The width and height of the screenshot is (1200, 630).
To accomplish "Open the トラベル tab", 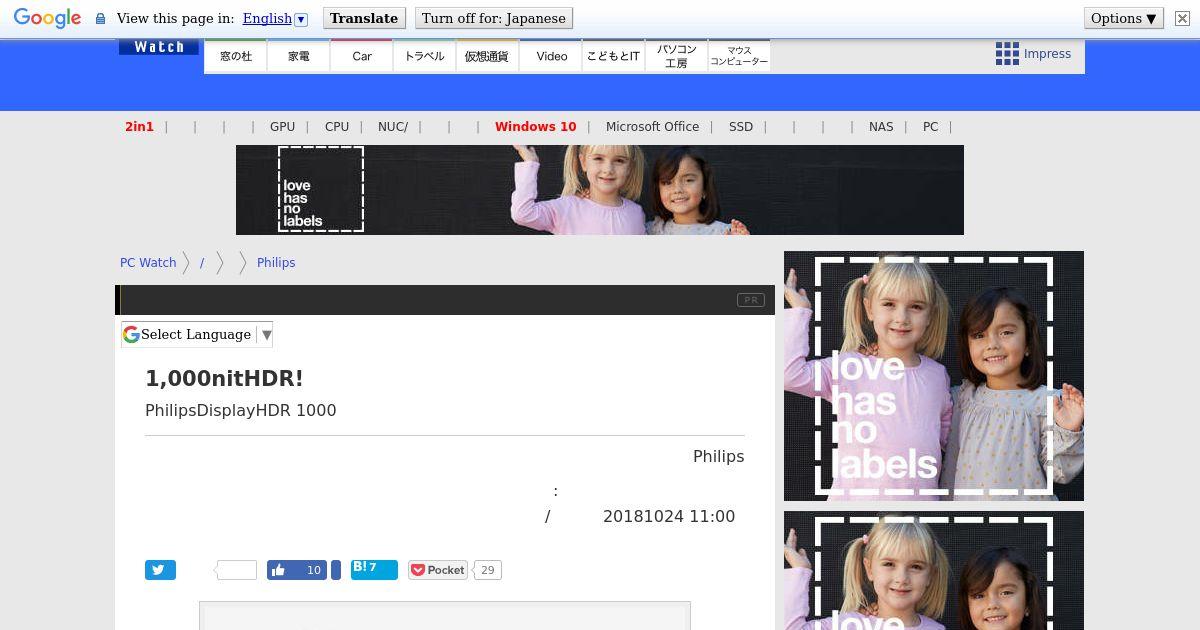I will (425, 56).
